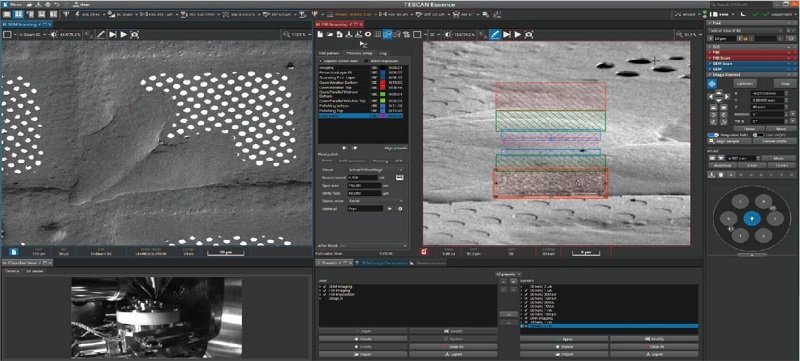Screen dimensions: 800x361
Task: Click scan-window square icon in SEM Scanning toolbar
Action: click(8, 35)
